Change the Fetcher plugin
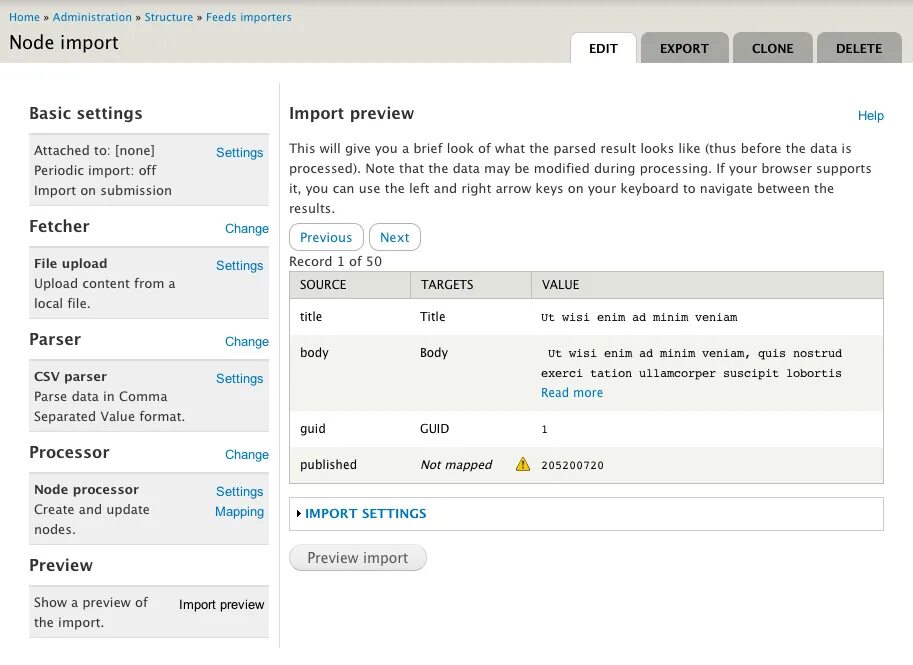The width and height of the screenshot is (913, 665). point(246,229)
